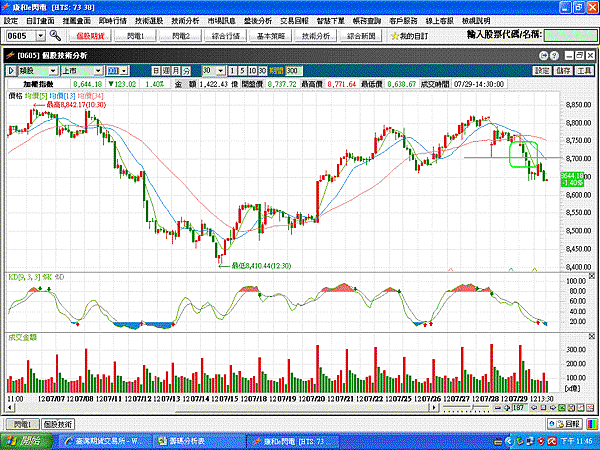Click the round arrow icon in chart title bar
Image resolution: width=600 pixels, height=450 pixels.
point(543,56)
